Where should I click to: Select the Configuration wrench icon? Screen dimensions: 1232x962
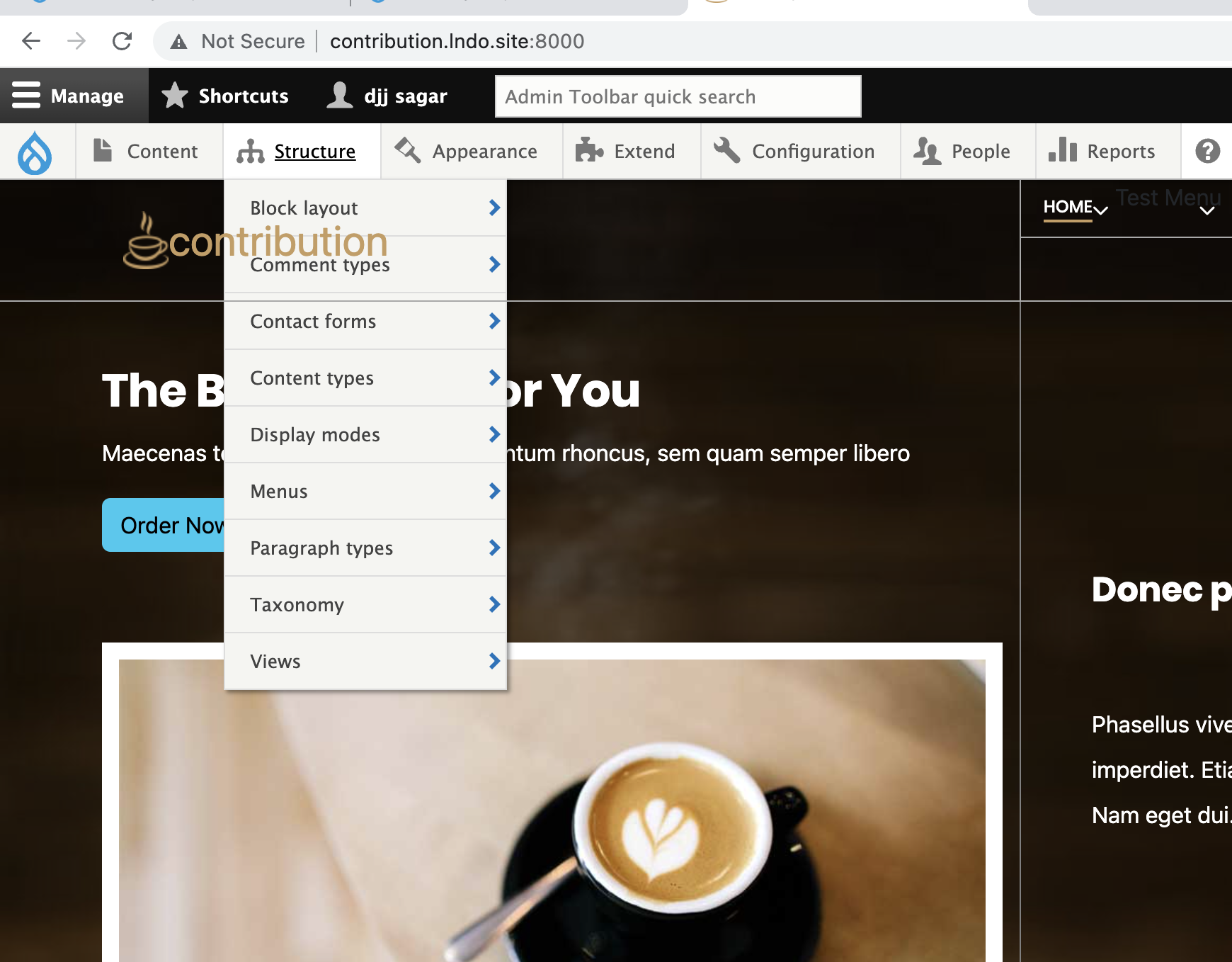[x=726, y=151]
